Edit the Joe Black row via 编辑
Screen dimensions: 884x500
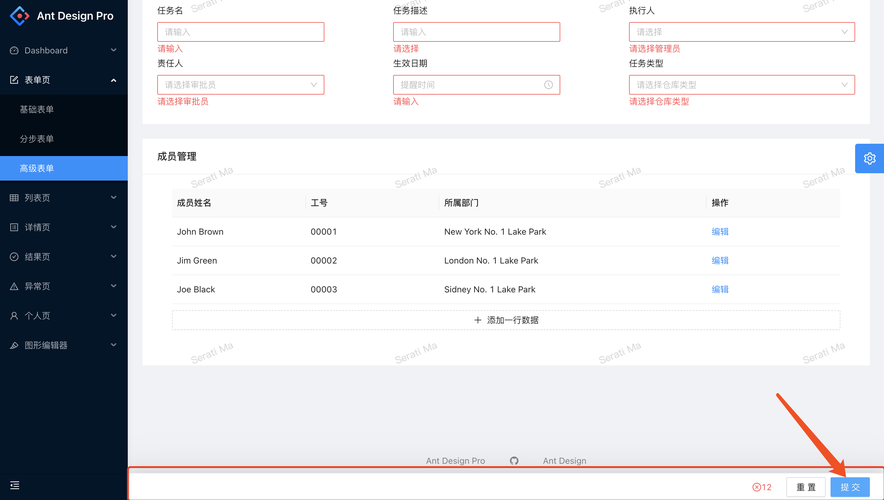(720, 289)
